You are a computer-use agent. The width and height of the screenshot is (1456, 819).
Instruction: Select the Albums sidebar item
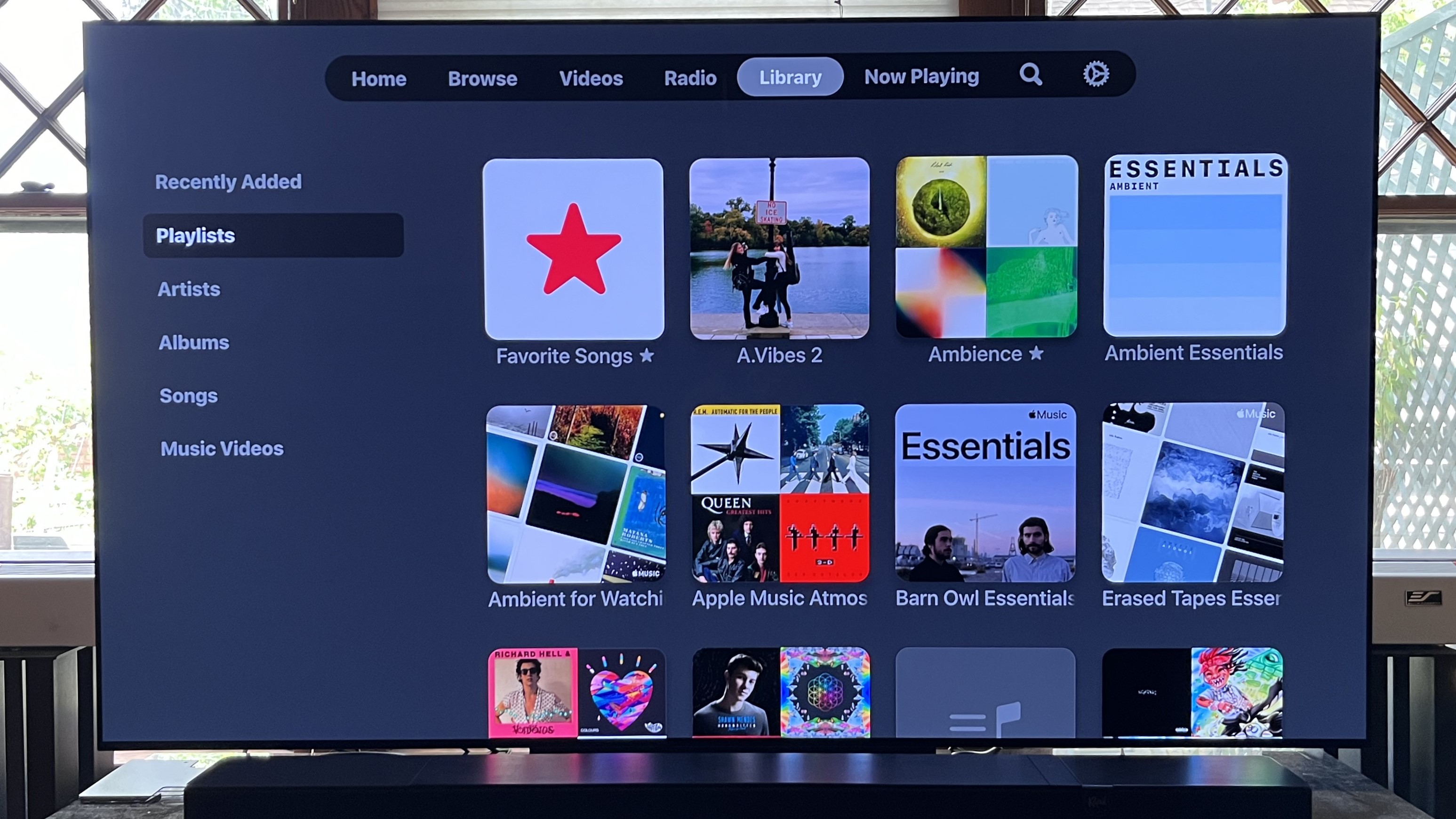(192, 342)
